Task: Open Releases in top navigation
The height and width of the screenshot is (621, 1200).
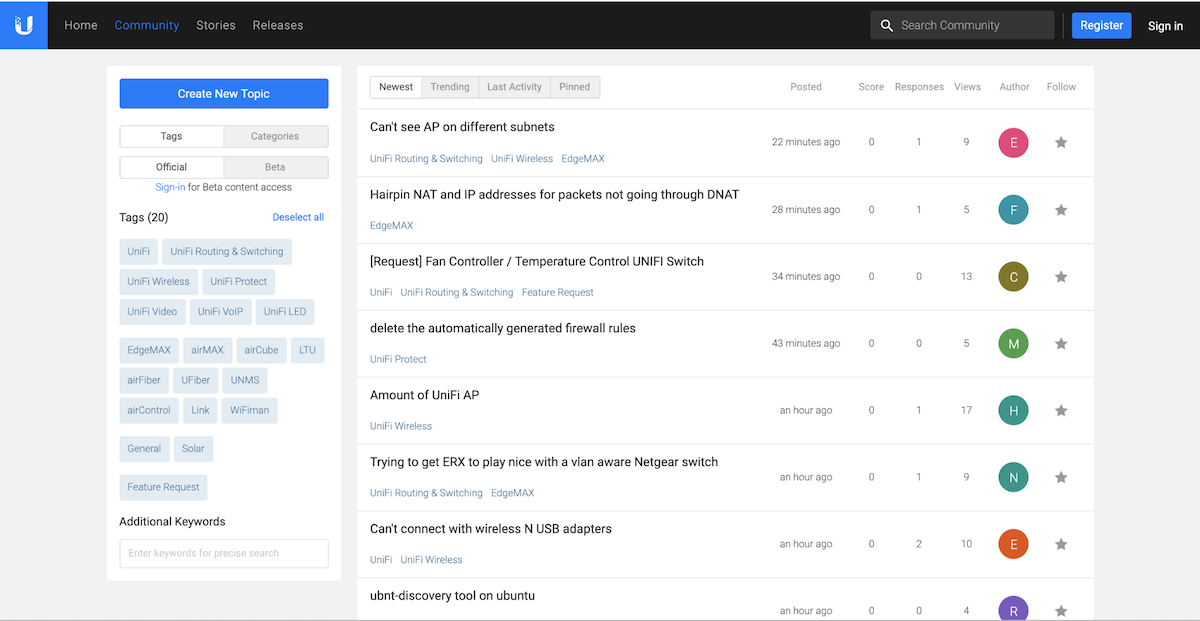Action: pyautogui.click(x=278, y=25)
